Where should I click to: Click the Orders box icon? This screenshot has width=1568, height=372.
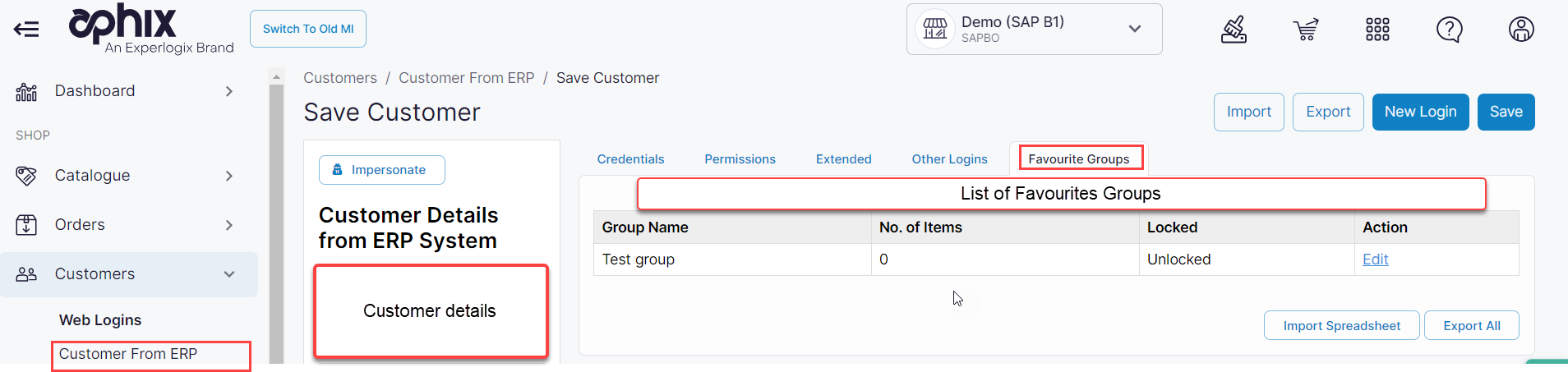coord(26,225)
